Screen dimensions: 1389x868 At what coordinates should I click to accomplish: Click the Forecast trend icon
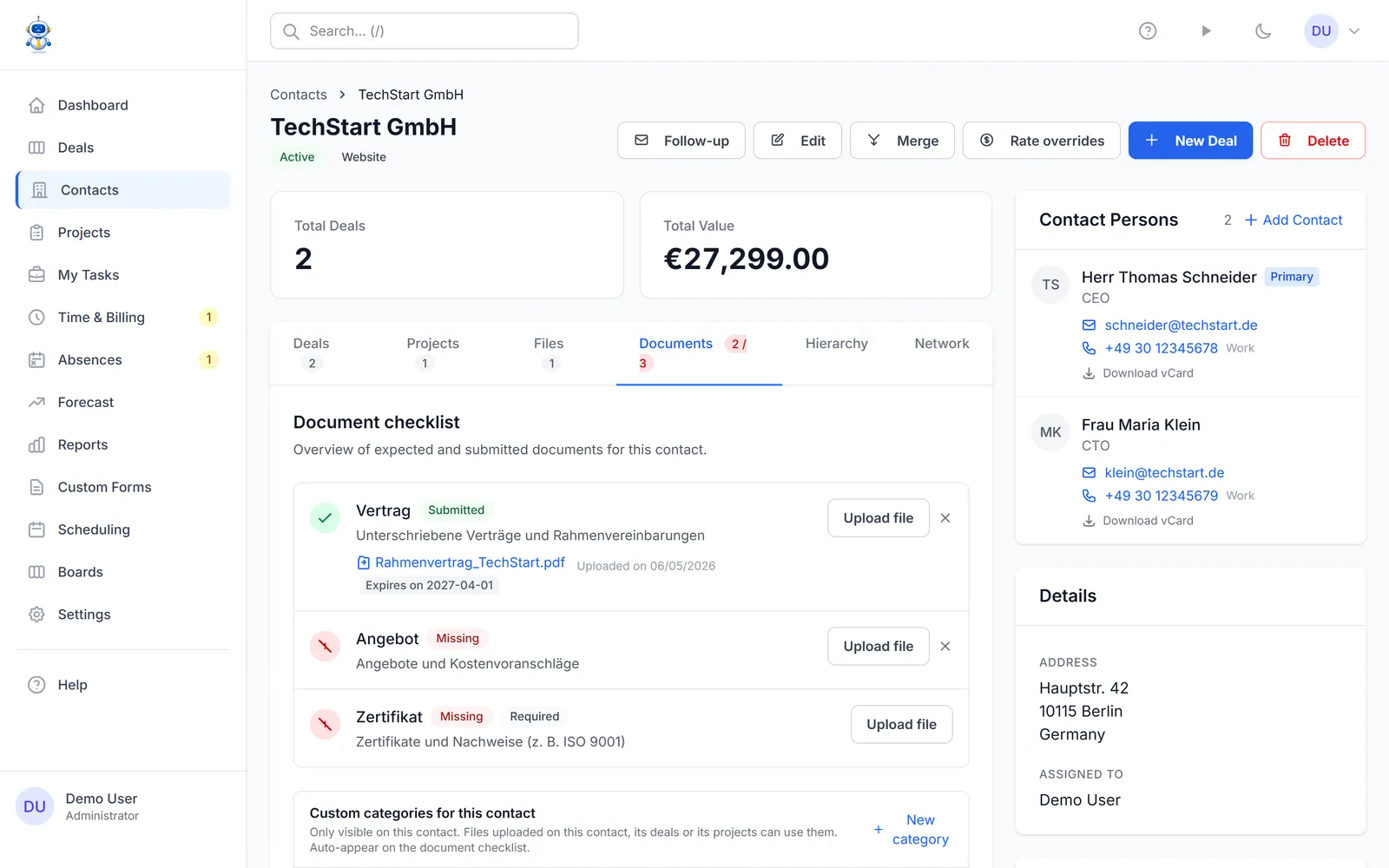click(36, 403)
